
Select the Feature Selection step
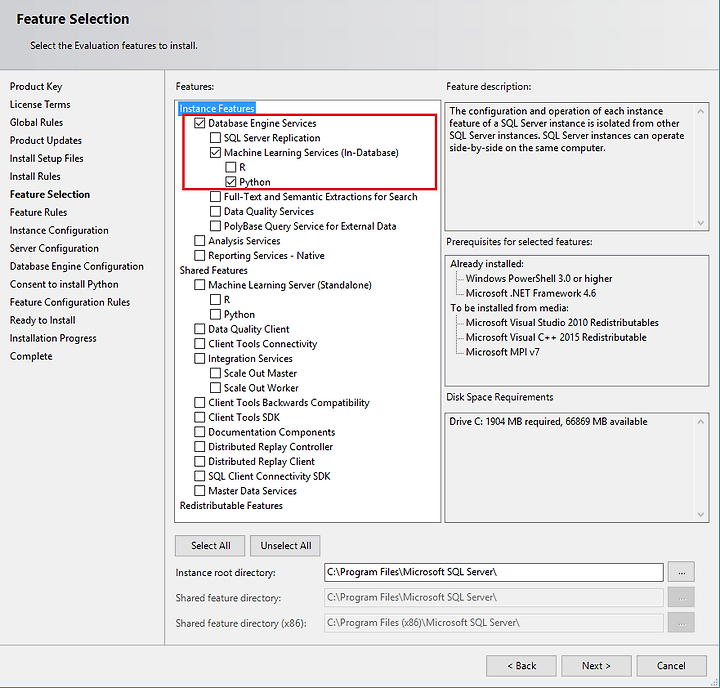[50, 194]
